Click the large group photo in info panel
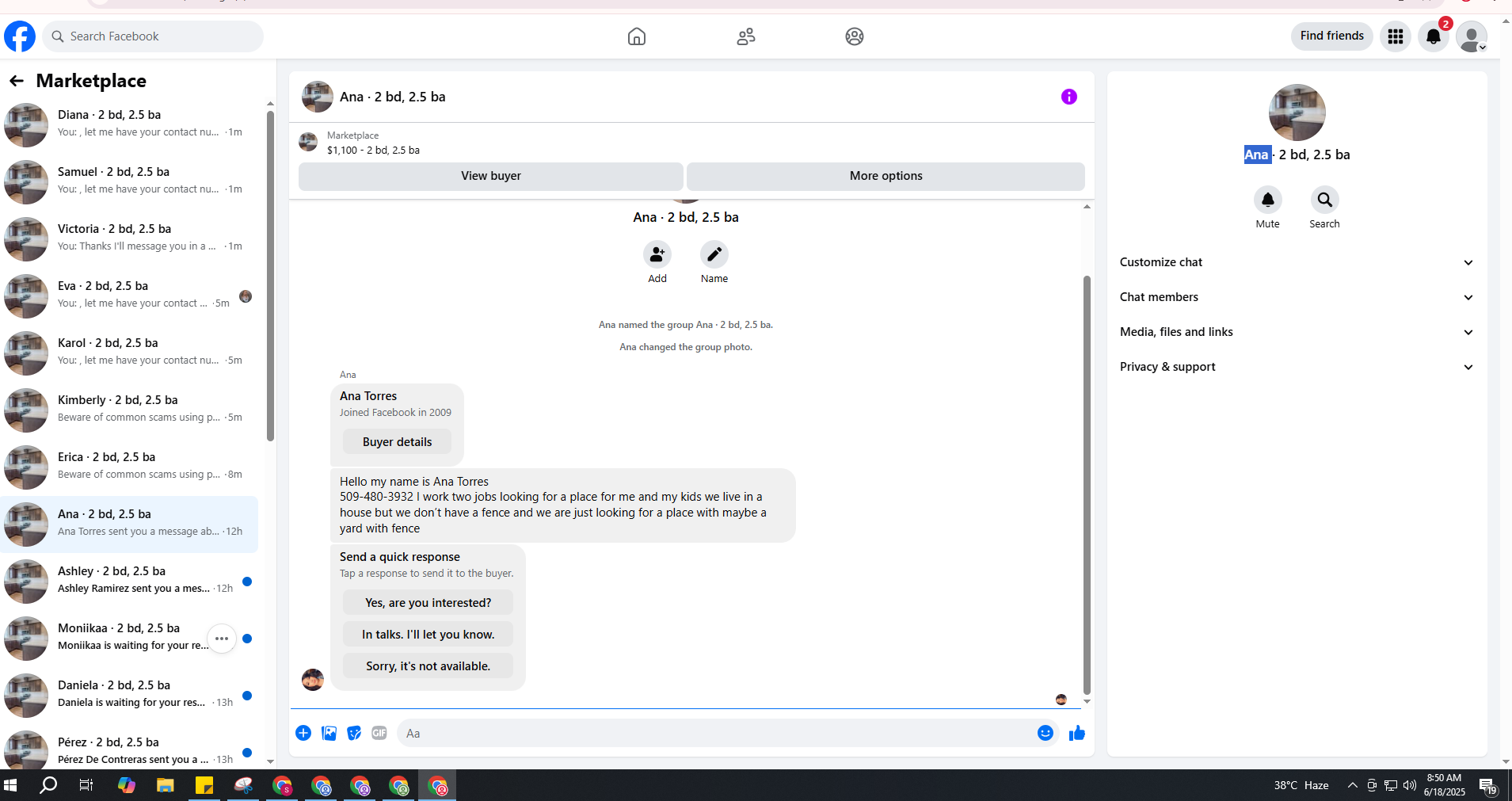The image size is (1512, 801). click(1297, 113)
